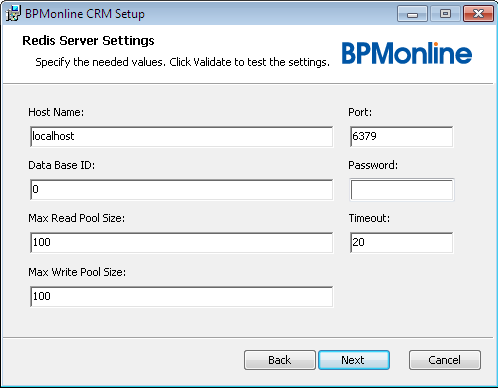This screenshot has height=388, width=498.
Task: Click the setup installer icon in title bar
Action: [13, 13]
